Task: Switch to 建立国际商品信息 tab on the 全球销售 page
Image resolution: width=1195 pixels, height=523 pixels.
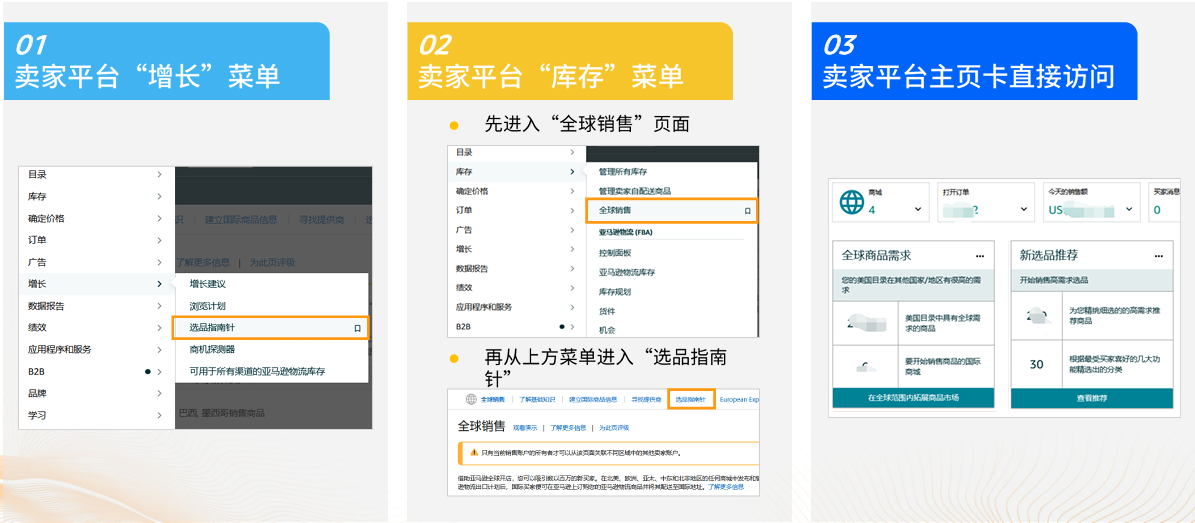Action: pos(593,399)
